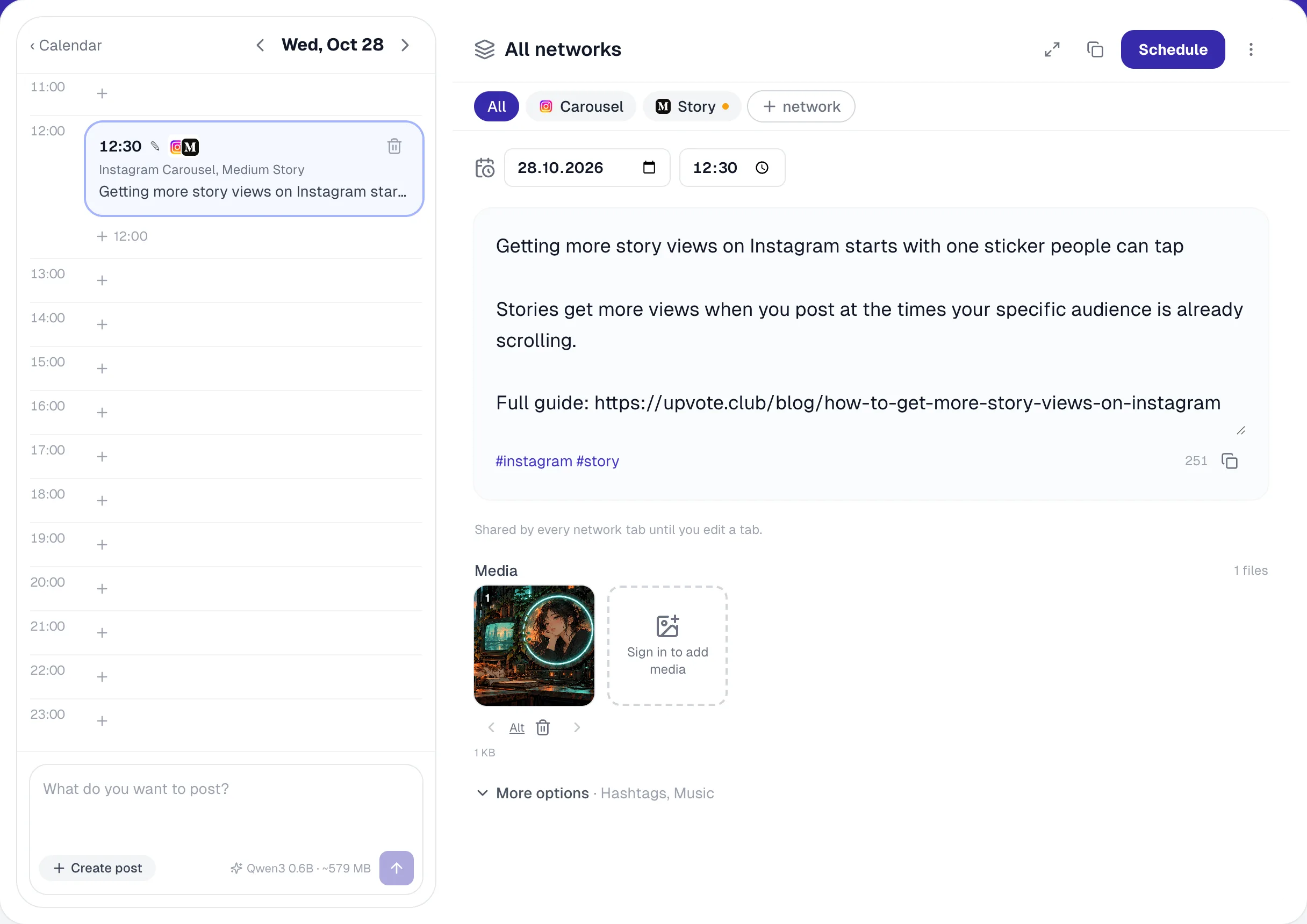Add a post at the 11:00 slot
Viewport: 1307px width, 924px height.
102,93
